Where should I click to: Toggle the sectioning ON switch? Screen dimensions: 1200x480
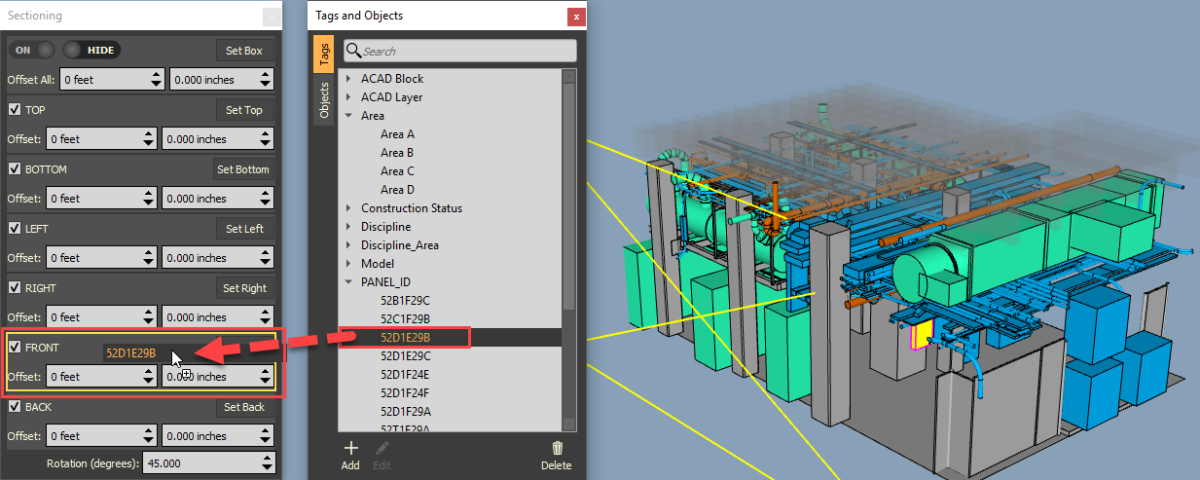pos(33,50)
